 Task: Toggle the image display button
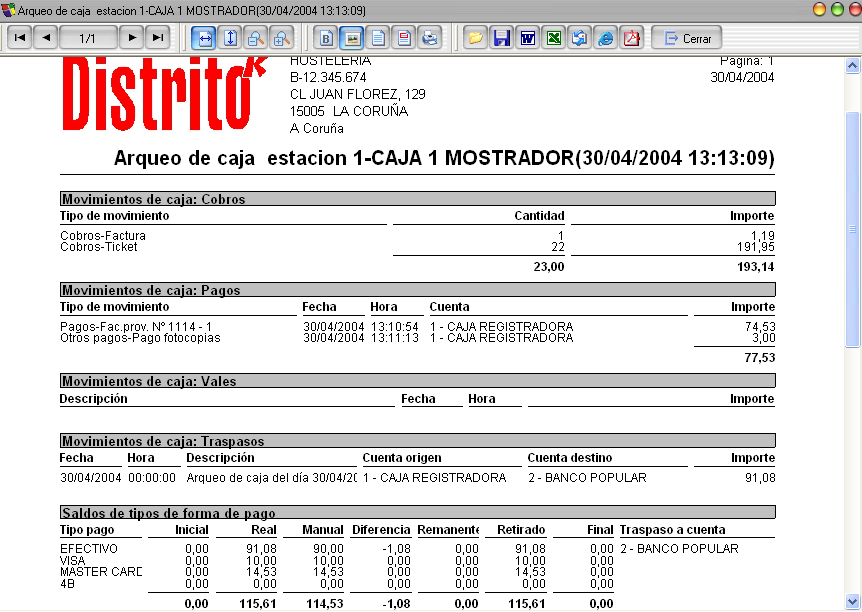pos(351,38)
